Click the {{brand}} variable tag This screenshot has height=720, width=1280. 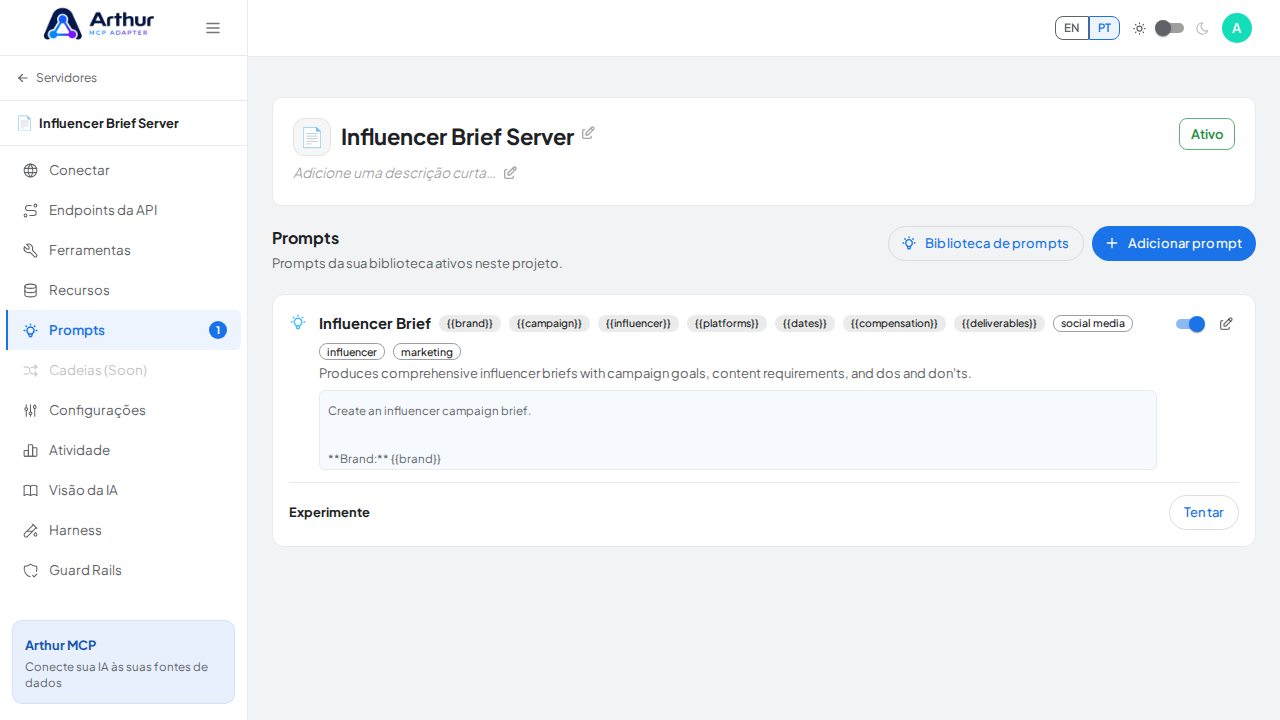click(x=470, y=324)
